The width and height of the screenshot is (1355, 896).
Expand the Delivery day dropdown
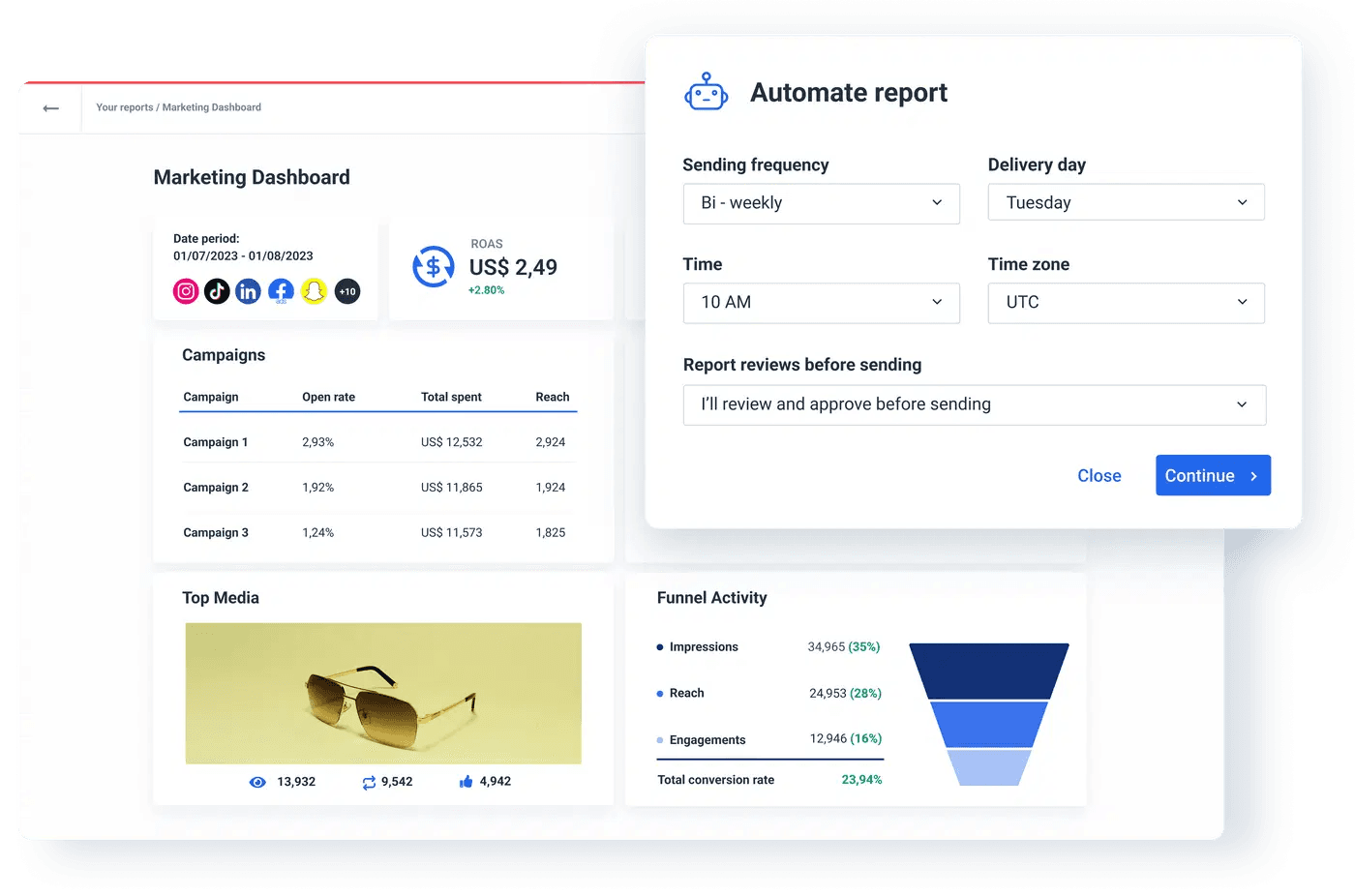pyautogui.click(x=1126, y=202)
